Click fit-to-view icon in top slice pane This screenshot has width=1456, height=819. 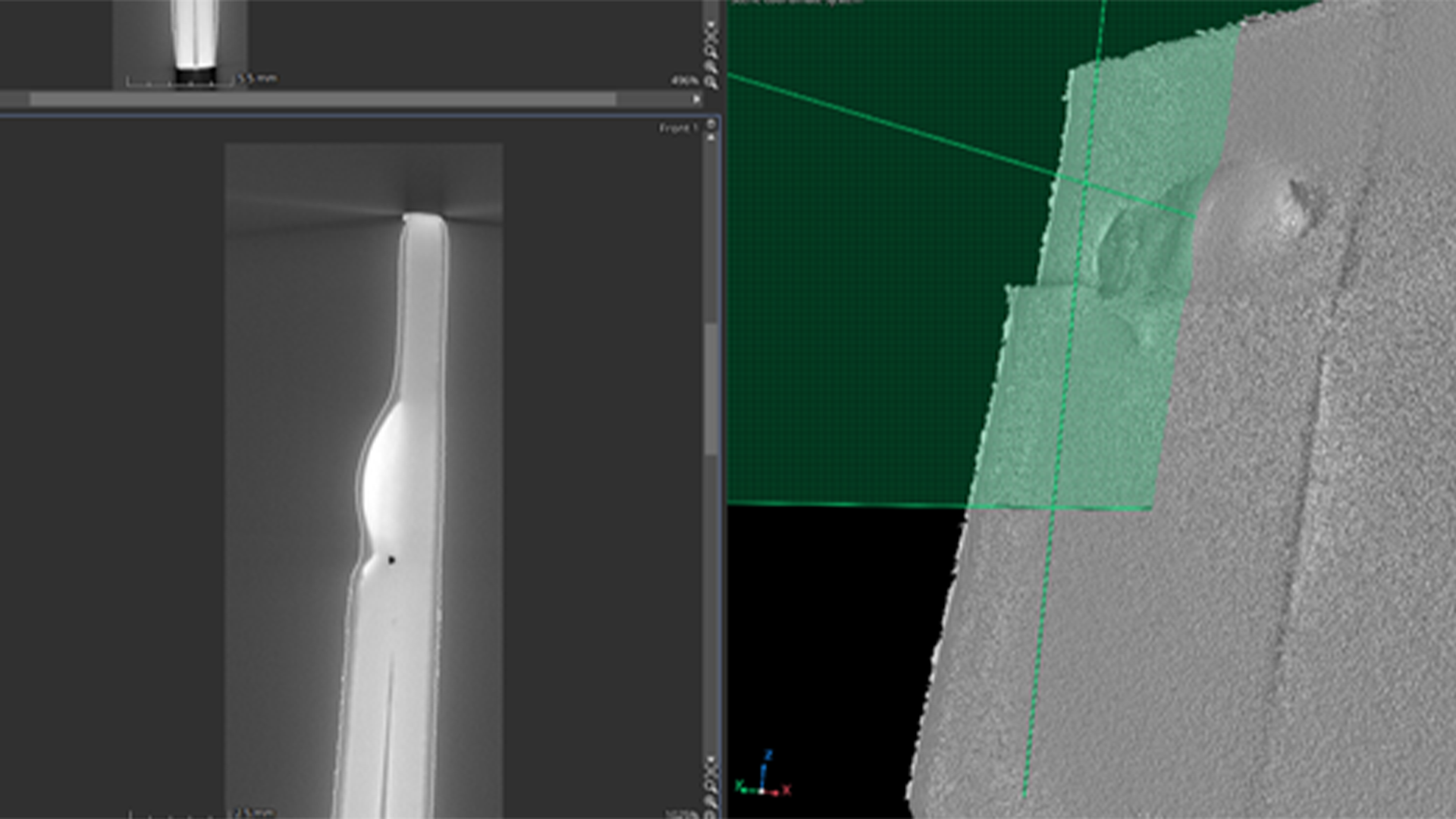coord(711,36)
